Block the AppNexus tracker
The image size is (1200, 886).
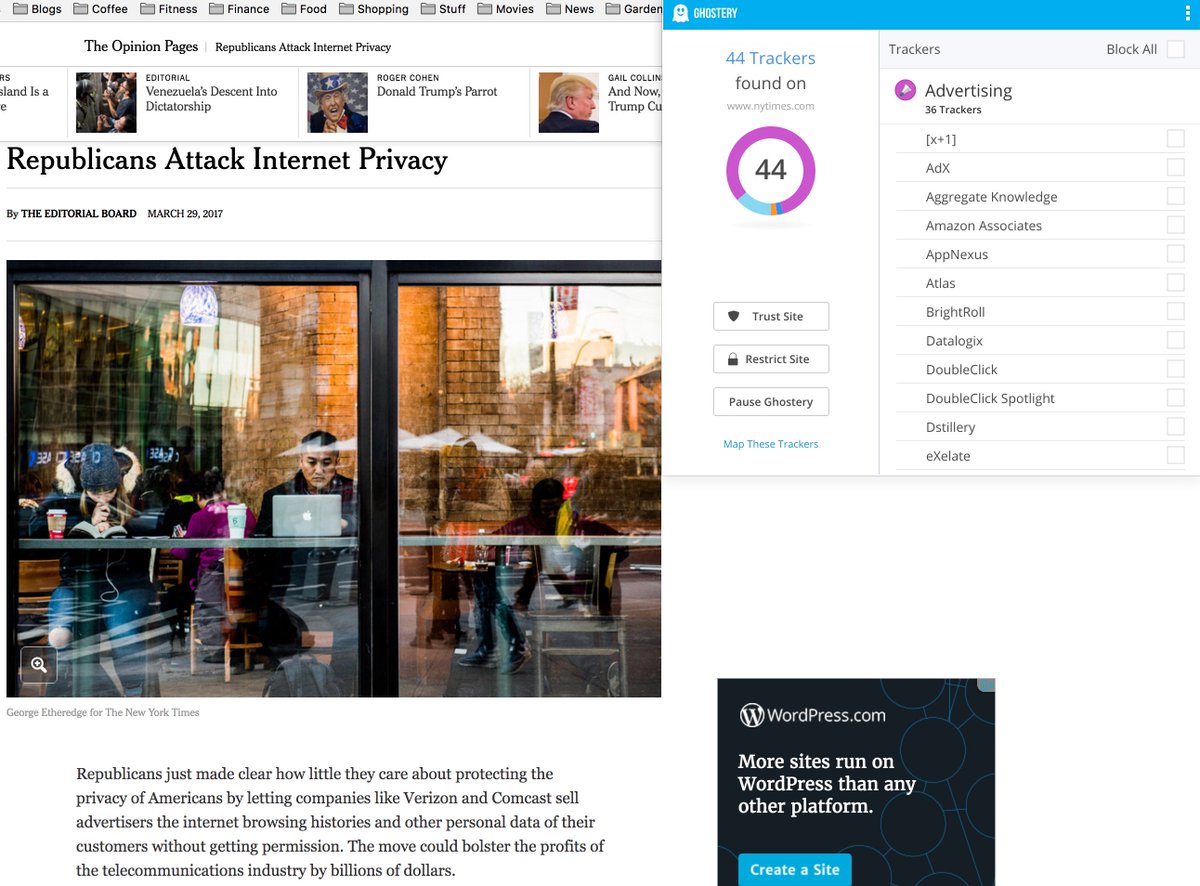1176,254
